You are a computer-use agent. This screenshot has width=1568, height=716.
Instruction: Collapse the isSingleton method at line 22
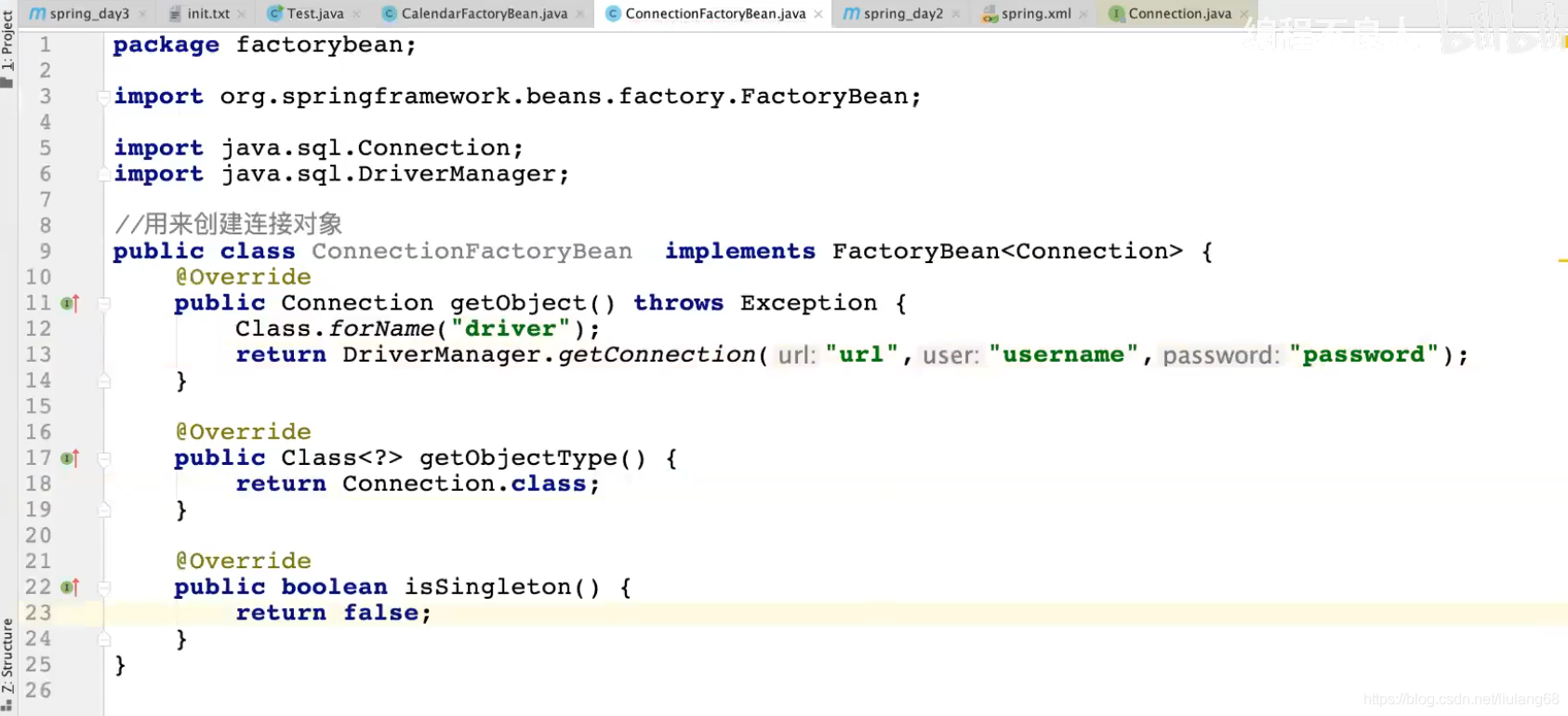(104, 588)
